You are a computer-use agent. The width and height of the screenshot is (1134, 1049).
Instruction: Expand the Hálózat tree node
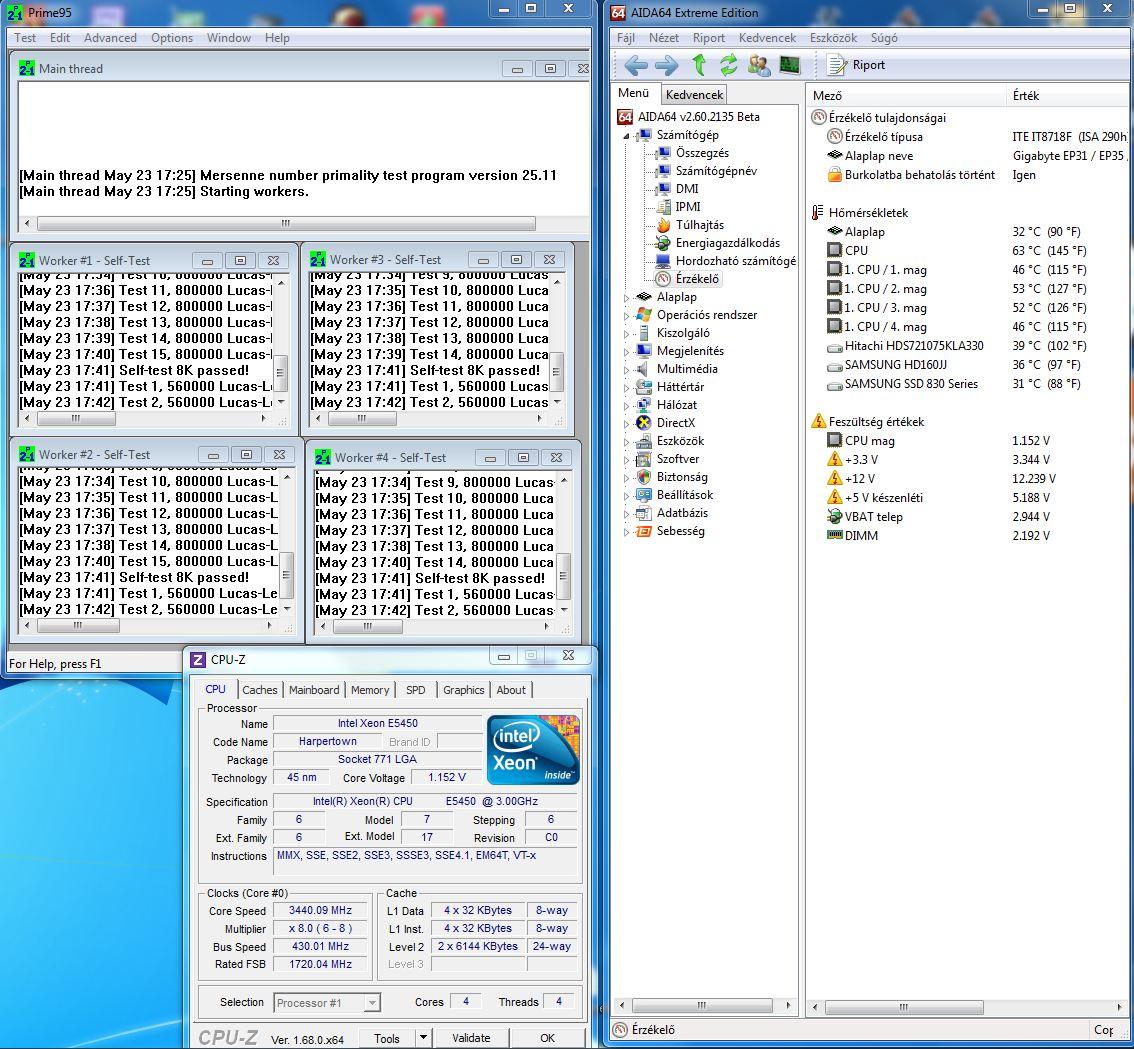(626, 406)
